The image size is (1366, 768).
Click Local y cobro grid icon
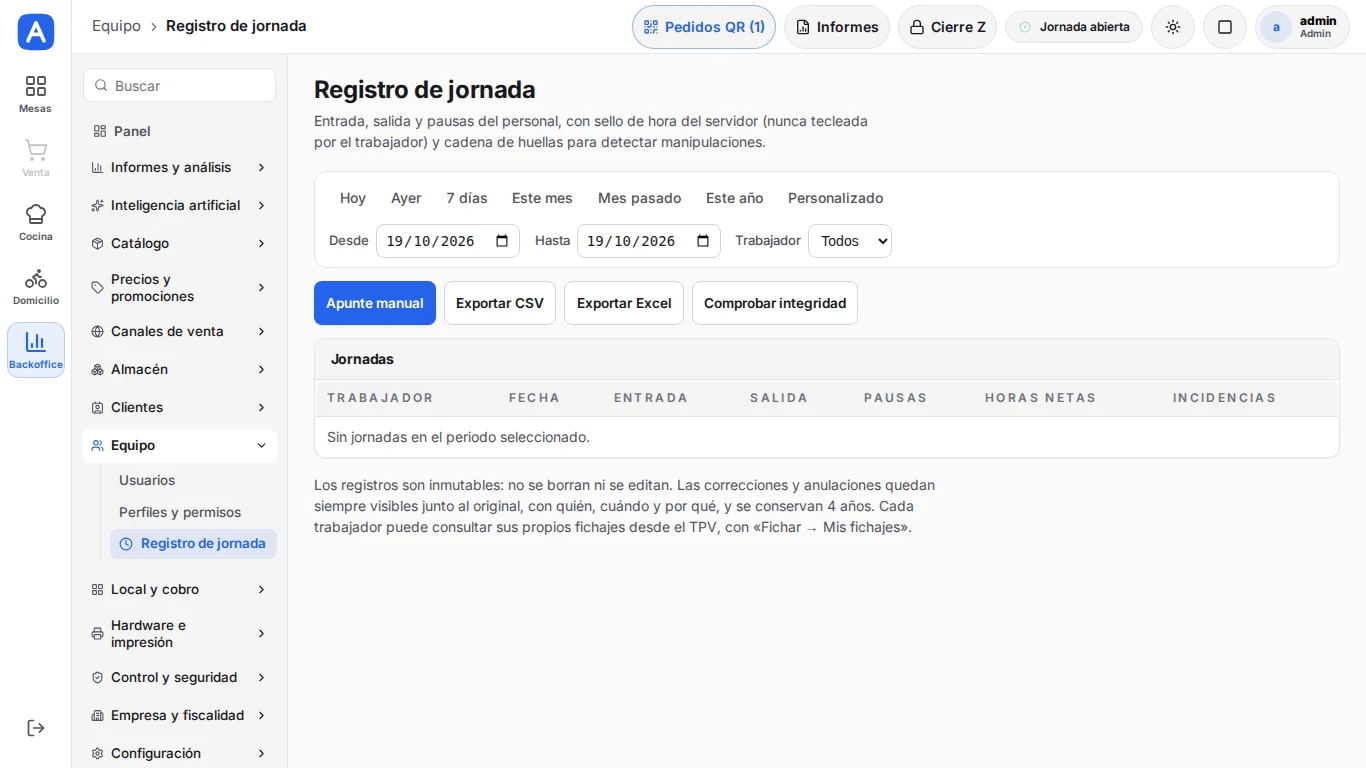(x=97, y=589)
